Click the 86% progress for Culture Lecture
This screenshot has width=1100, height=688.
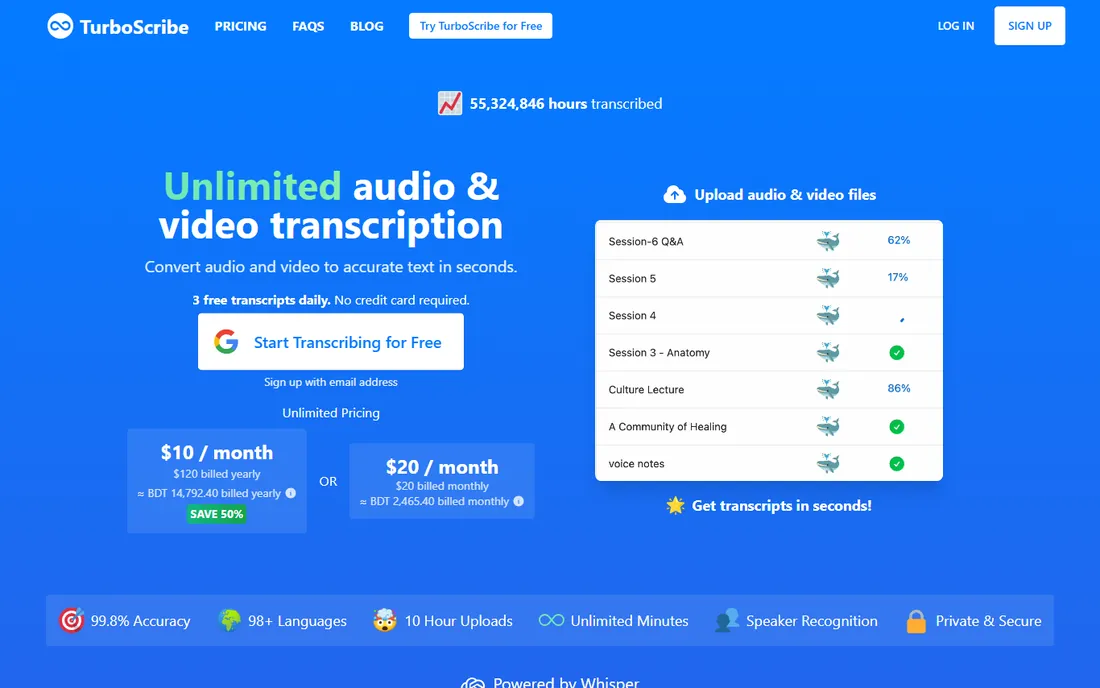(899, 388)
